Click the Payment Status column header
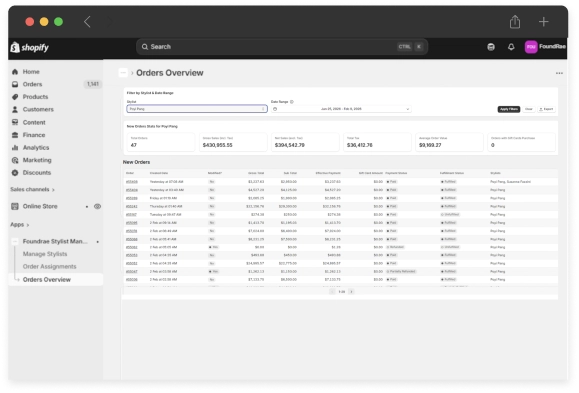 [x=396, y=173]
